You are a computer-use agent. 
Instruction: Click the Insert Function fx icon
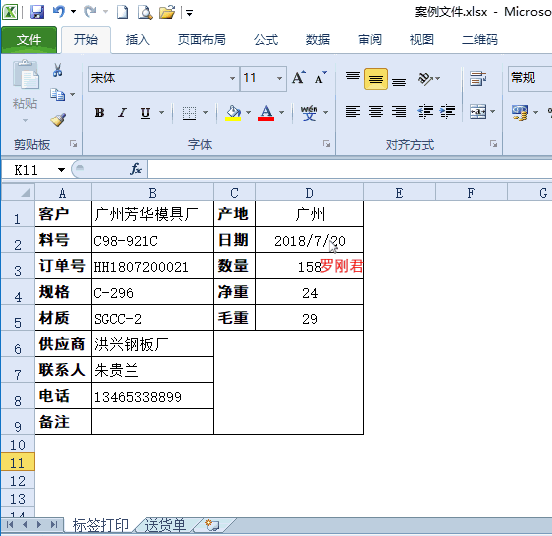pos(136,169)
